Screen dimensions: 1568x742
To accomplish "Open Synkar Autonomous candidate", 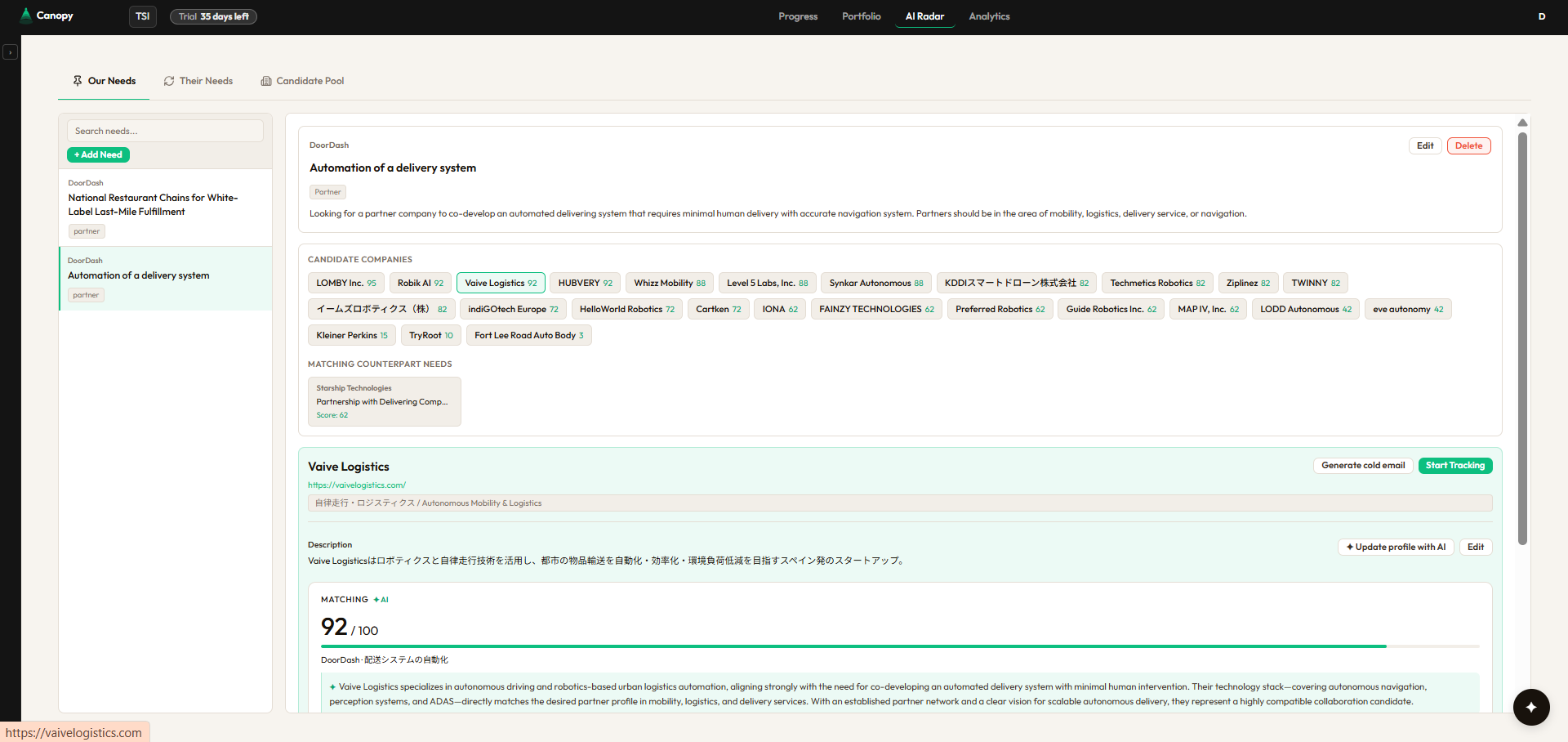I will [876, 283].
